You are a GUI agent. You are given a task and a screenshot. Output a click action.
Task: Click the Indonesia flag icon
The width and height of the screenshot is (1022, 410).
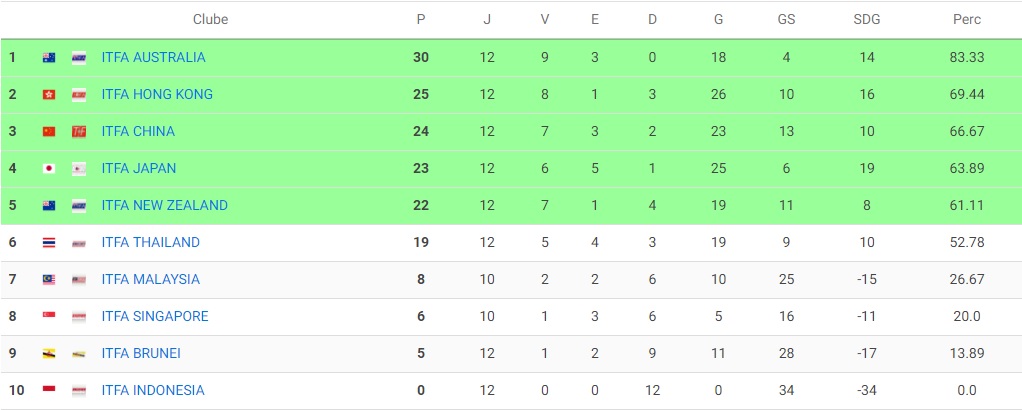point(49,391)
